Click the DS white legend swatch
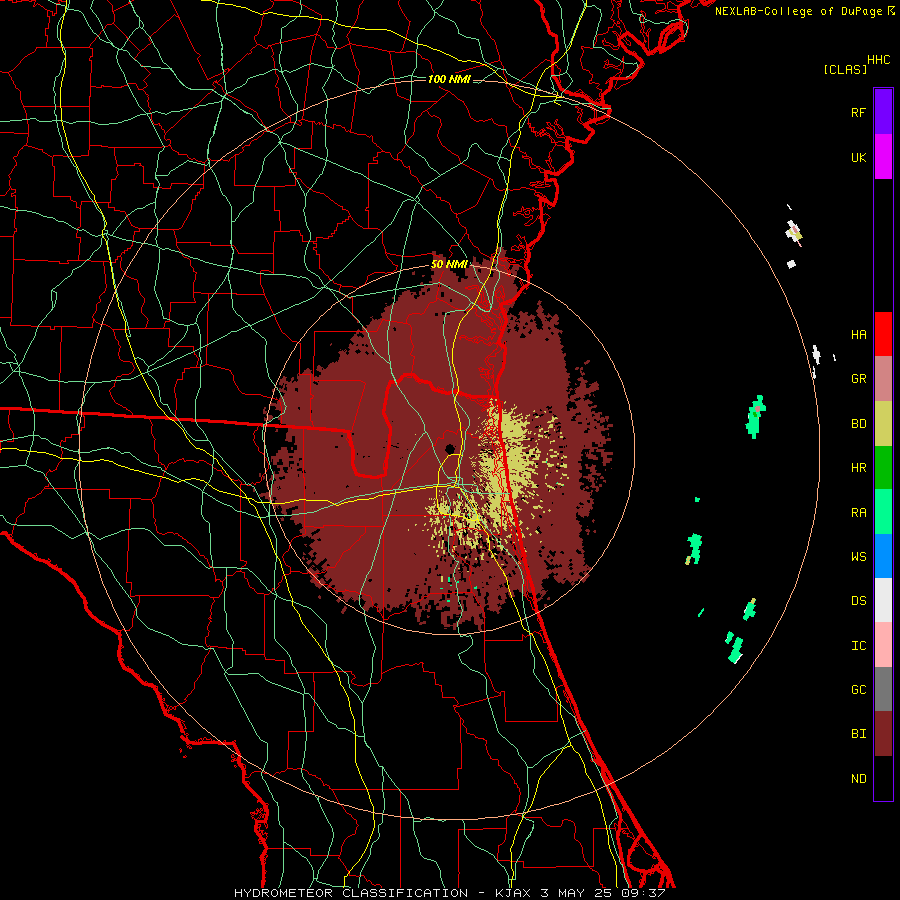This screenshot has height=900, width=900. pyautogui.click(x=883, y=600)
